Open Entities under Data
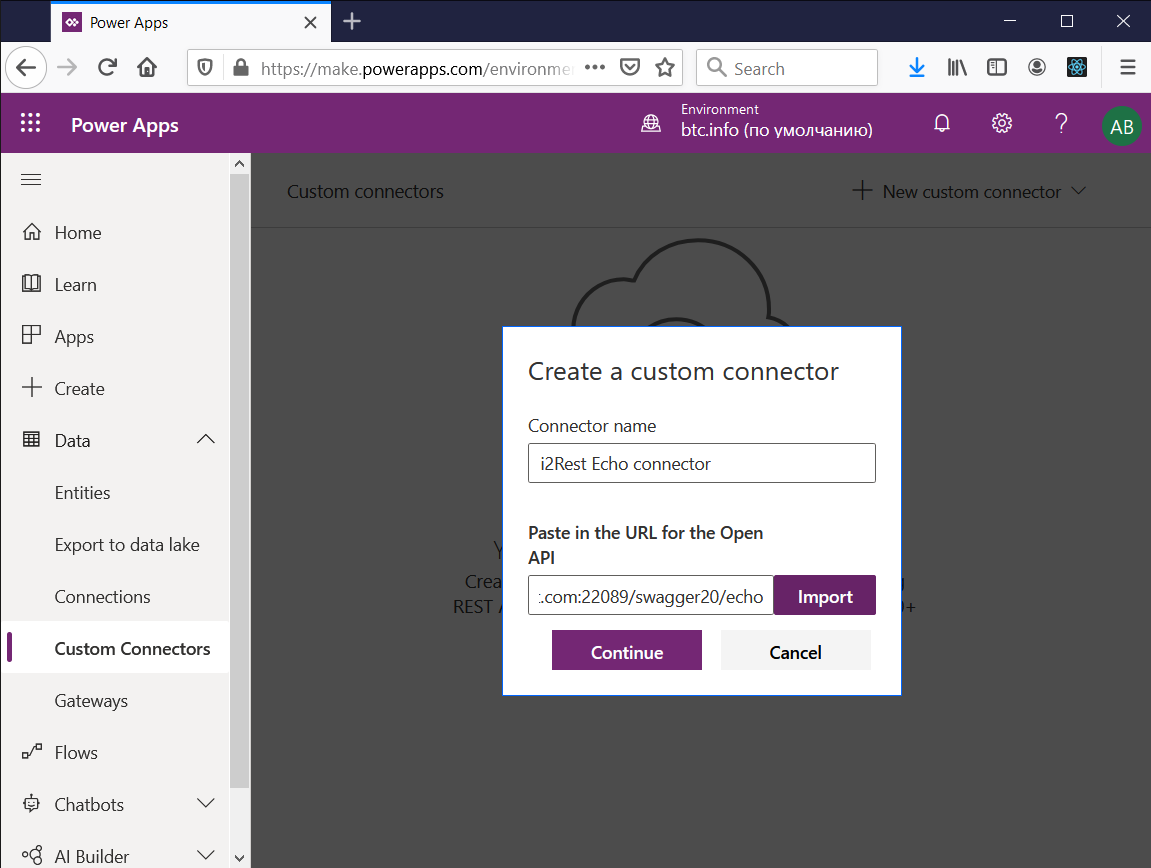The height and width of the screenshot is (868, 1151). (x=82, y=493)
